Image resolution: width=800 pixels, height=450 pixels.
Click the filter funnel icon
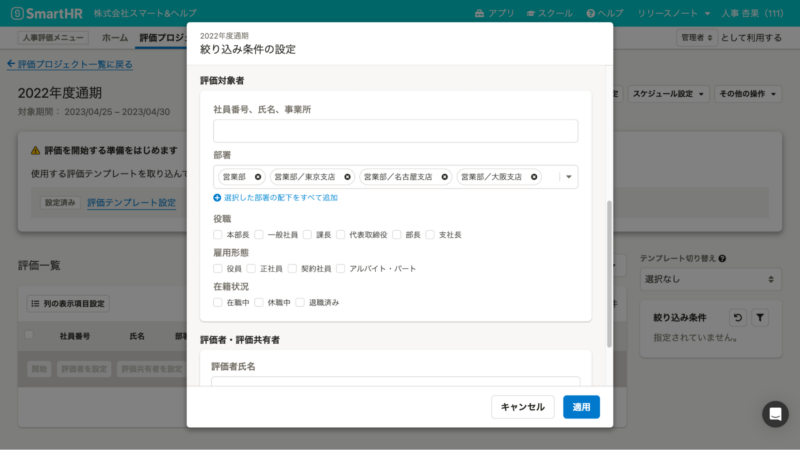759,318
